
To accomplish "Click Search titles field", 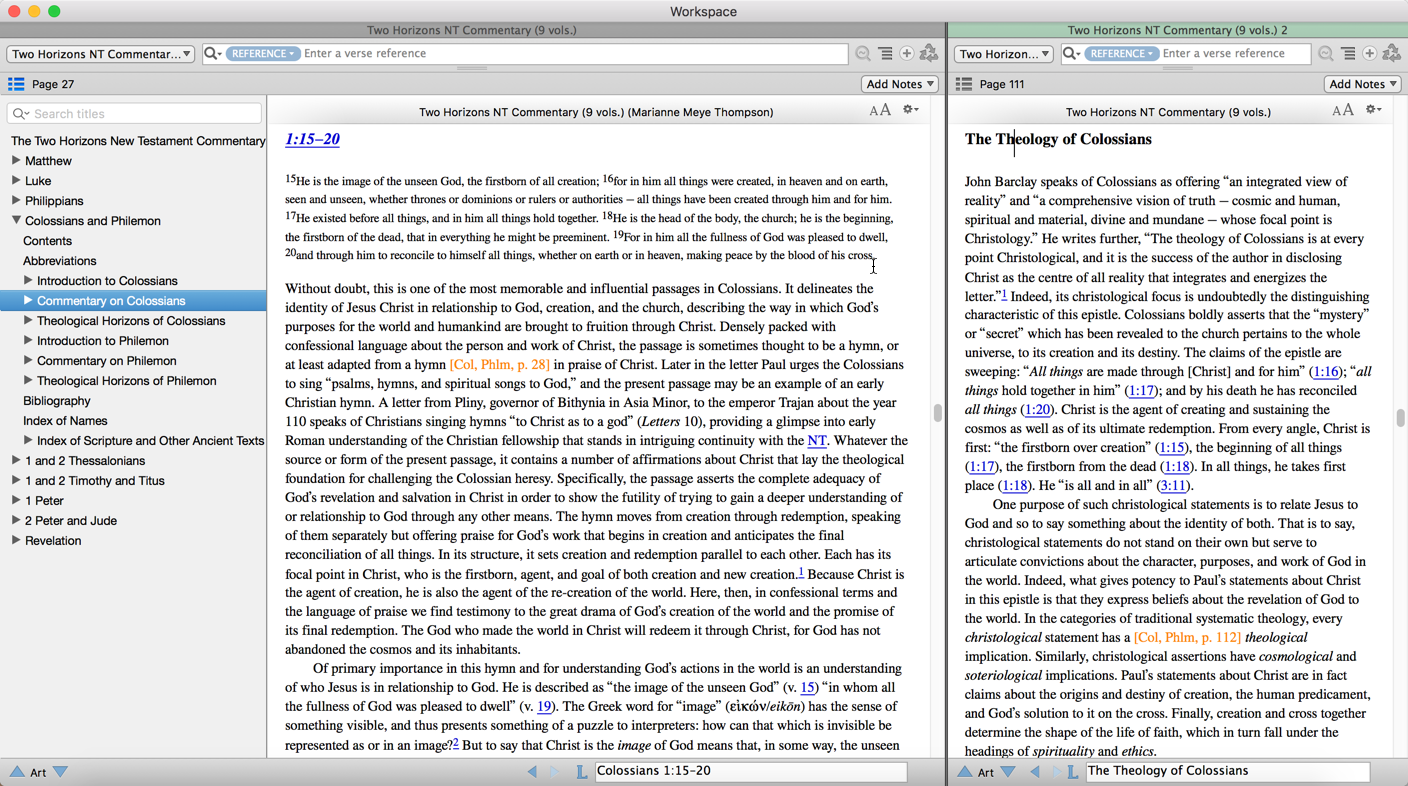I will (135, 114).
